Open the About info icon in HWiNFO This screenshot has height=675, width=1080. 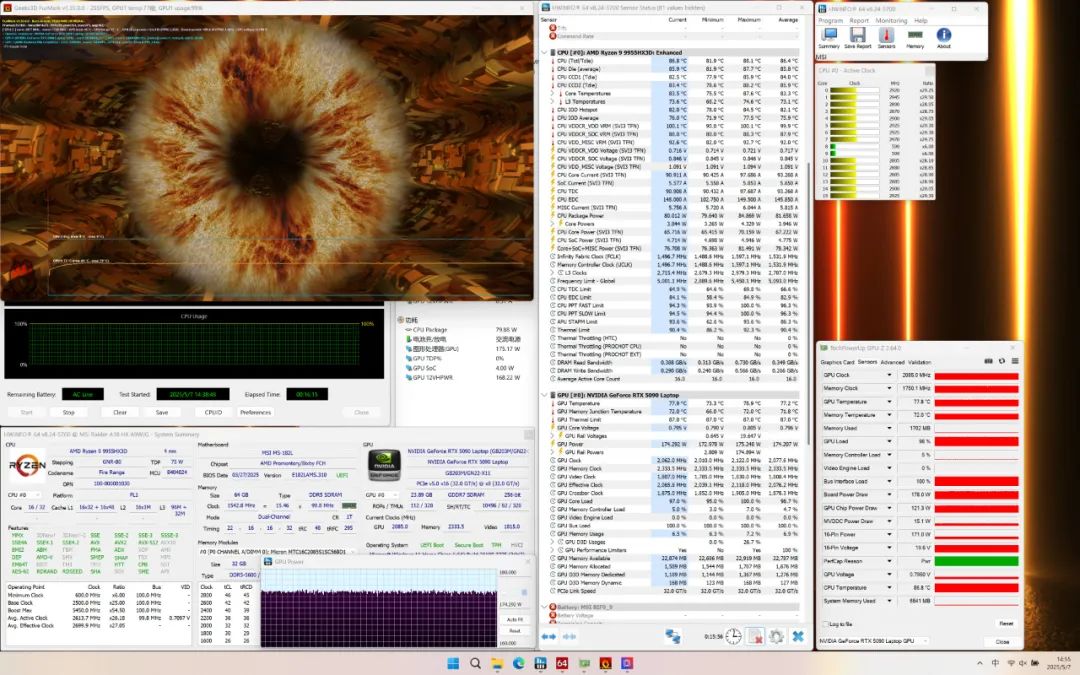point(944,35)
